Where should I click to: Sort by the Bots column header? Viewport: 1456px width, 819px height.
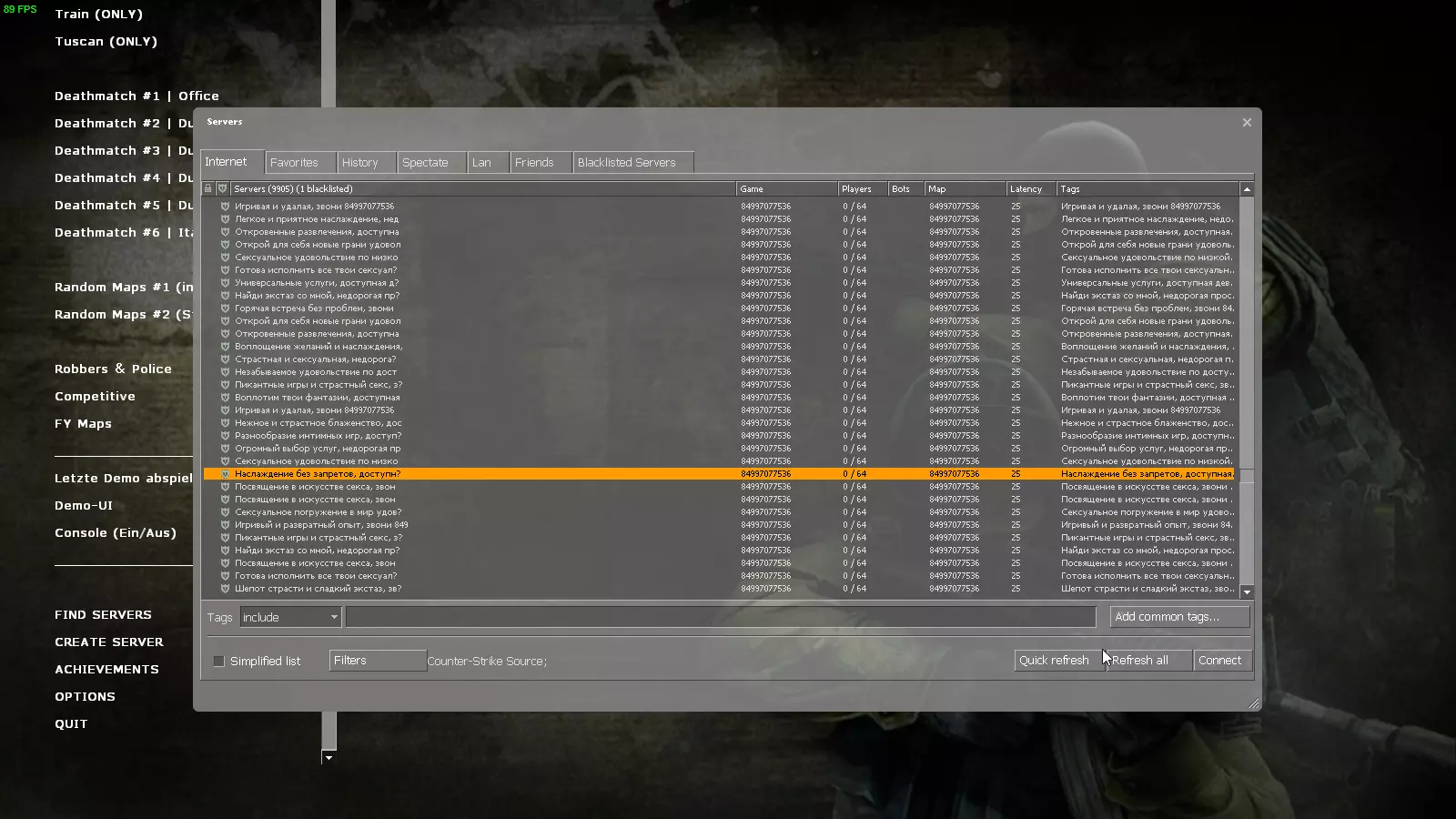[906, 189]
